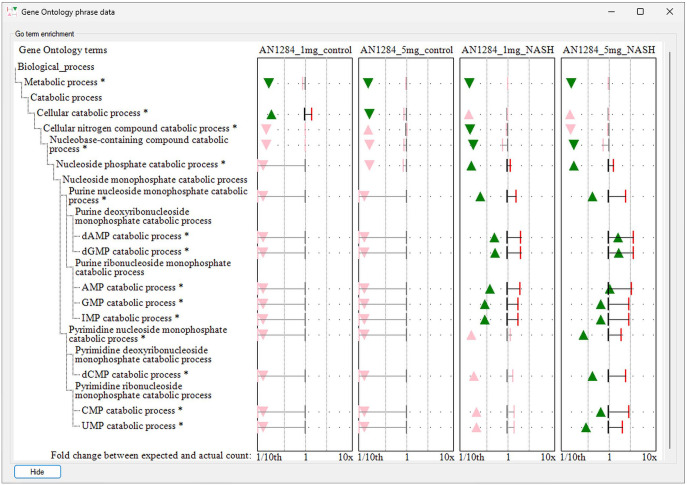
Task: Click the app icon in the title bar
Action: [11, 11]
